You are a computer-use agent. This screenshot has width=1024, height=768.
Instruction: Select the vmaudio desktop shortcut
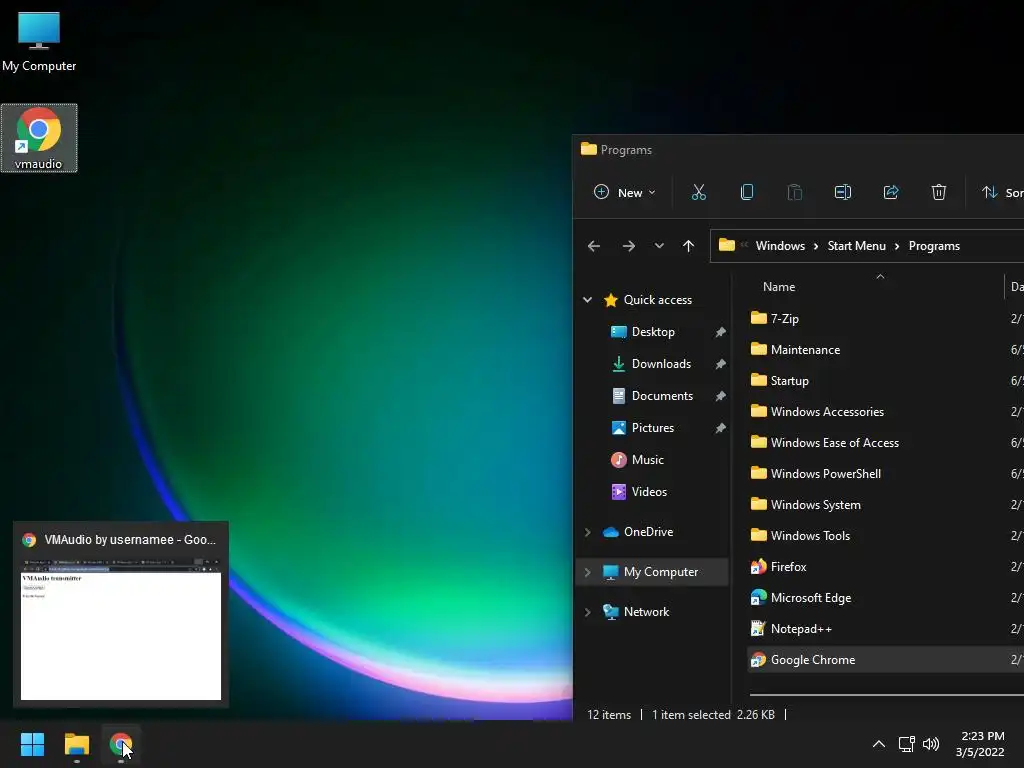(39, 138)
